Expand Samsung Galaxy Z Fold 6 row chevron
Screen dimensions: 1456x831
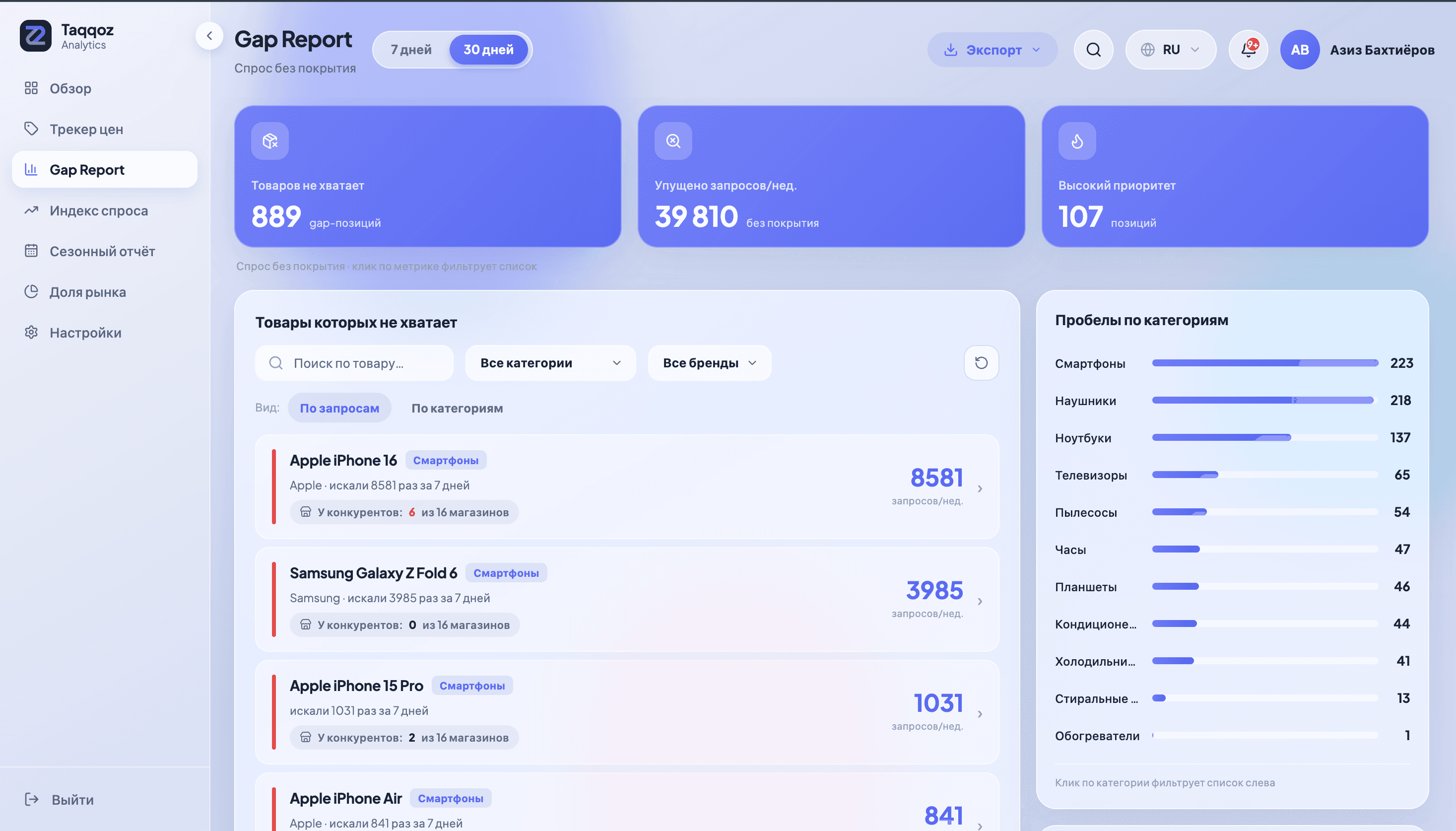coord(980,602)
